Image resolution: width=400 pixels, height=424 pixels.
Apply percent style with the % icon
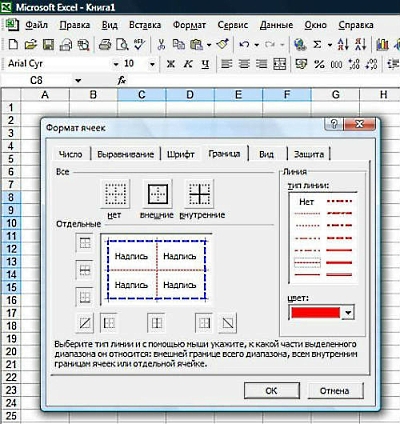pyautogui.click(x=319, y=64)
